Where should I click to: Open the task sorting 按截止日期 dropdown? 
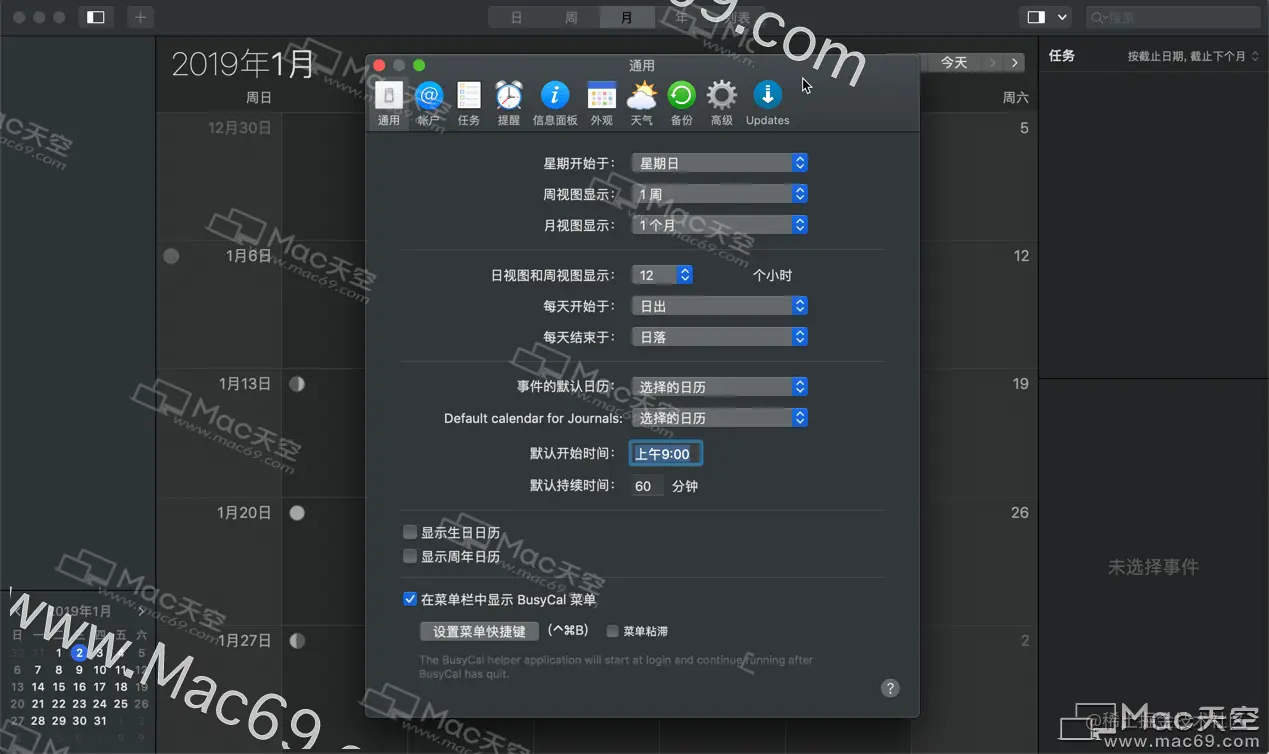(x=1193, y=56)
